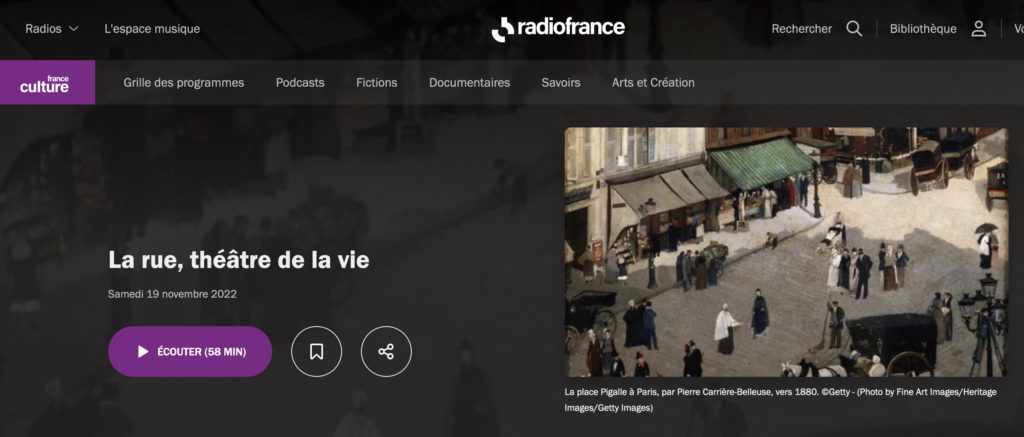The image size is (1024, 437).
Task: Go to L'espace musique
Action: [x=152, y=29]
